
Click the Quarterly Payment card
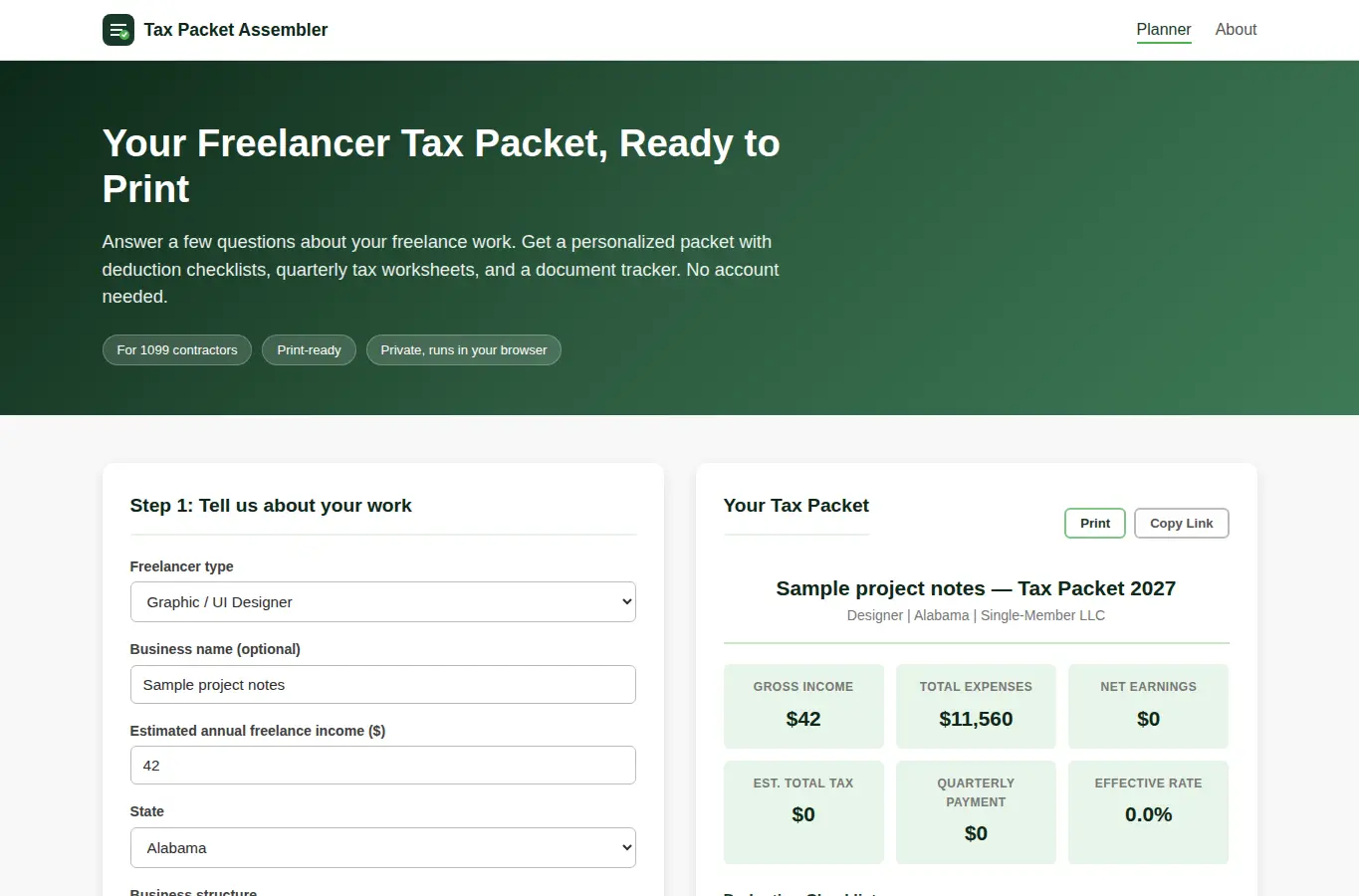tap(976, 812)
